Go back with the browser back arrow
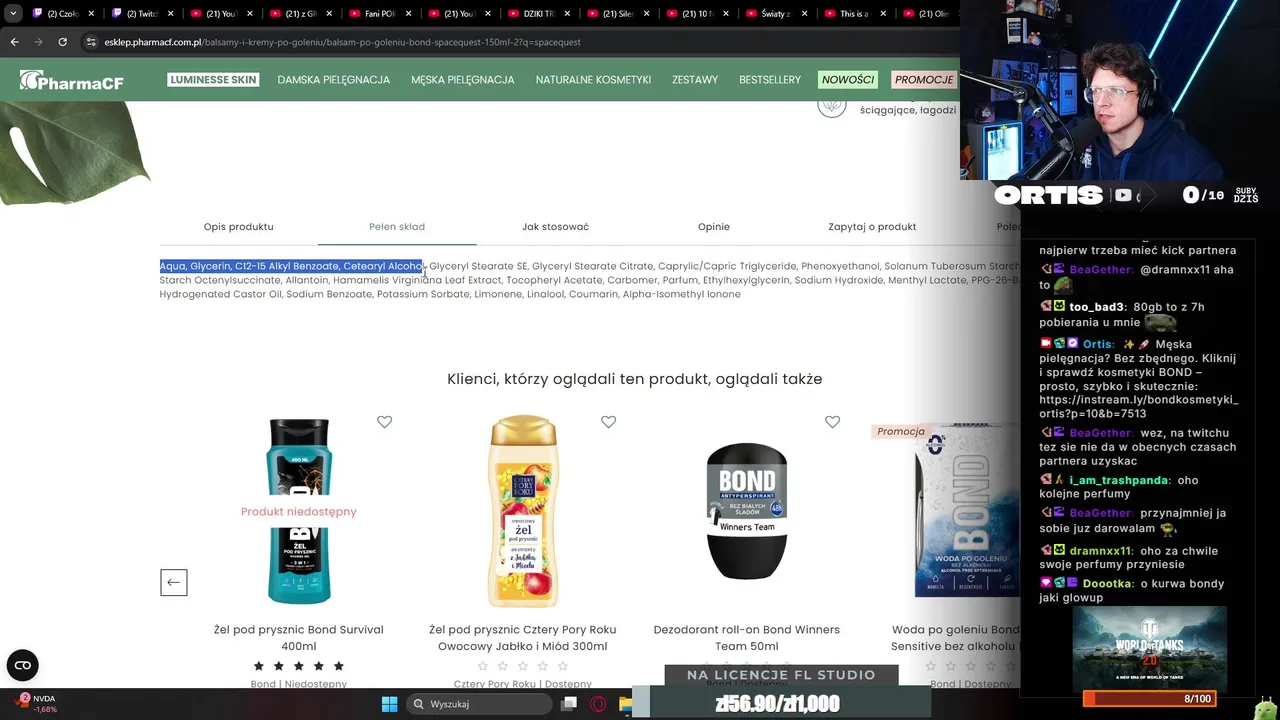 pos(14,42)
